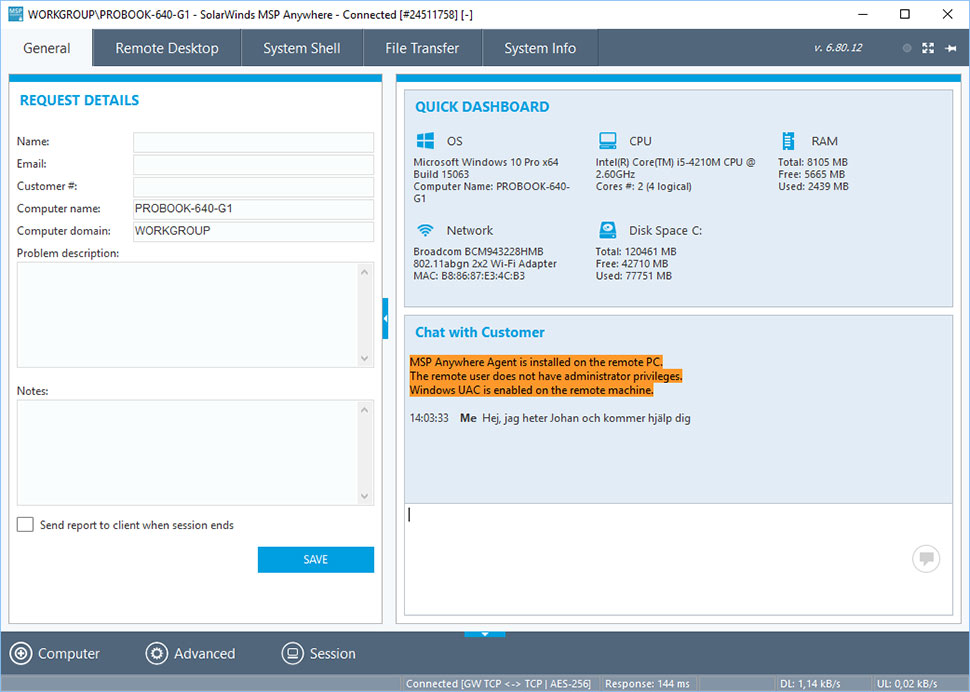Click the up arrow of the Problem description scrollbar
Screen dimensions: 970x692
point(364,271)
